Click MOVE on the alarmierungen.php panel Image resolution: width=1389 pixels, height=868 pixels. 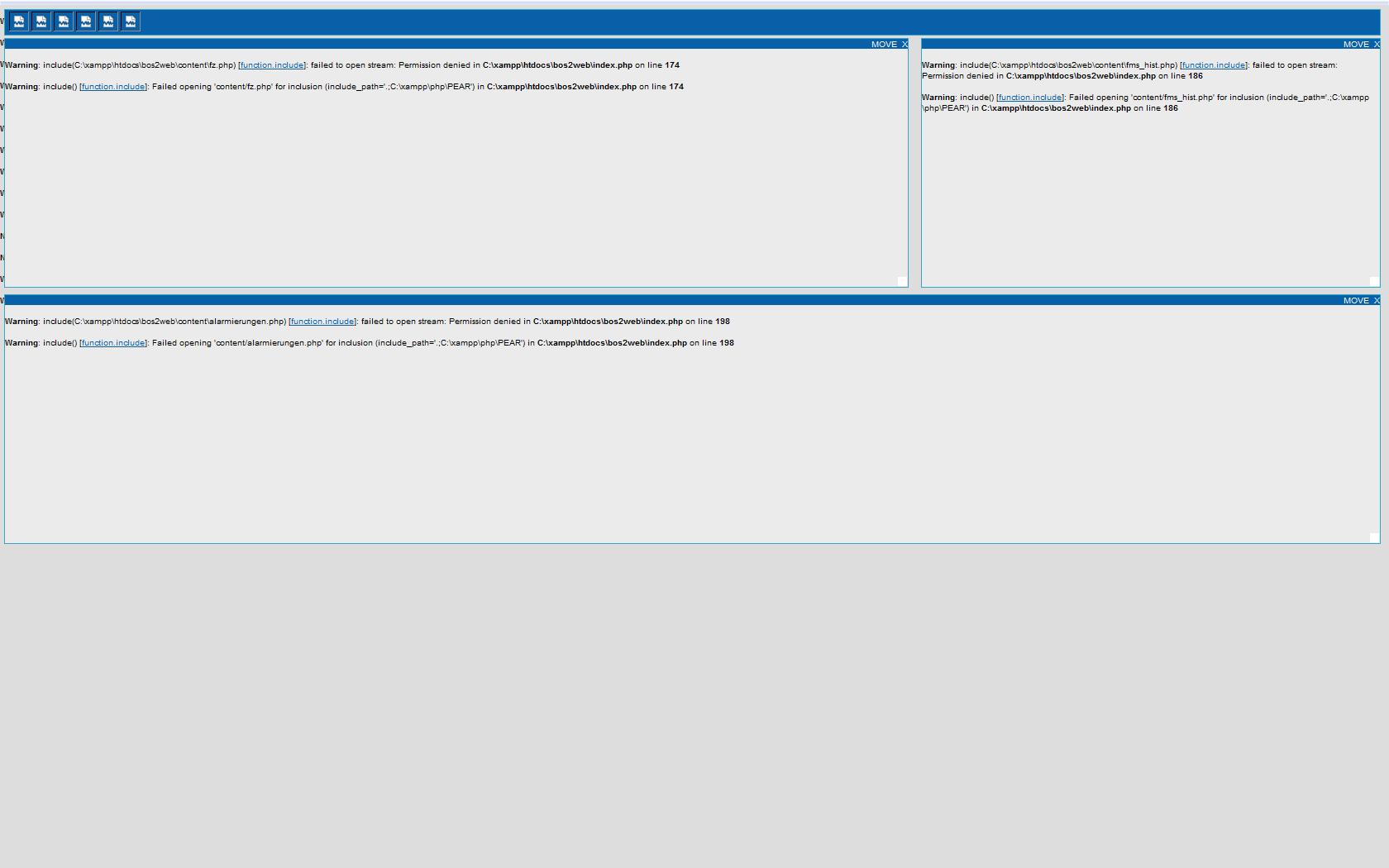pos(1355,301)
